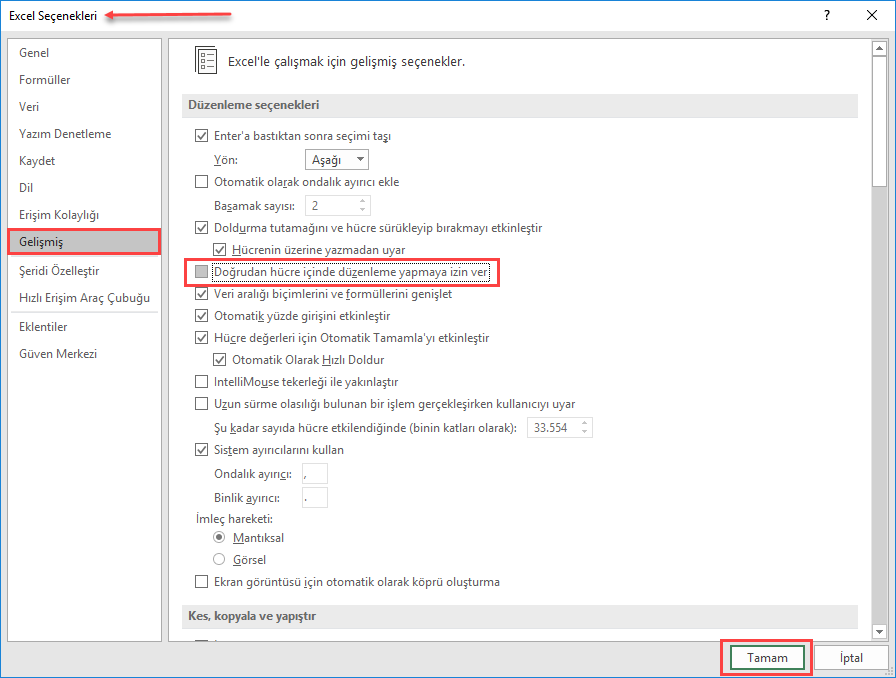Toggle 'Enter'a bastıktan sonra seçimi taşı' checkbox
This screenshot has width=896, height=678.
pos(201,136)
